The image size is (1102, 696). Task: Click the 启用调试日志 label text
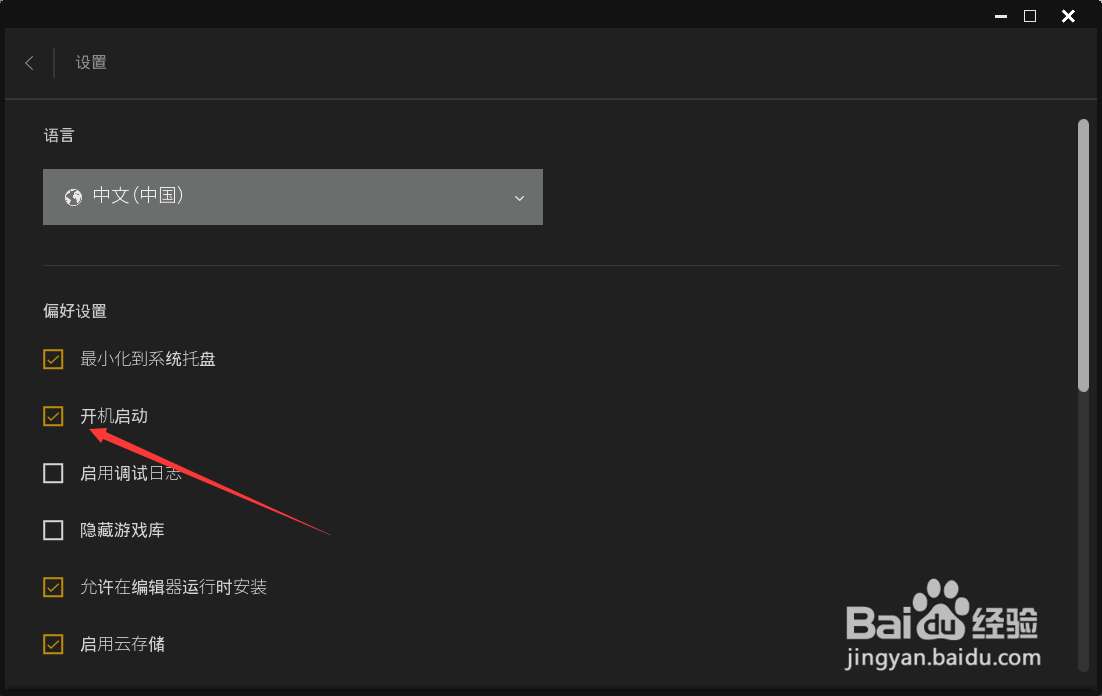131,473
